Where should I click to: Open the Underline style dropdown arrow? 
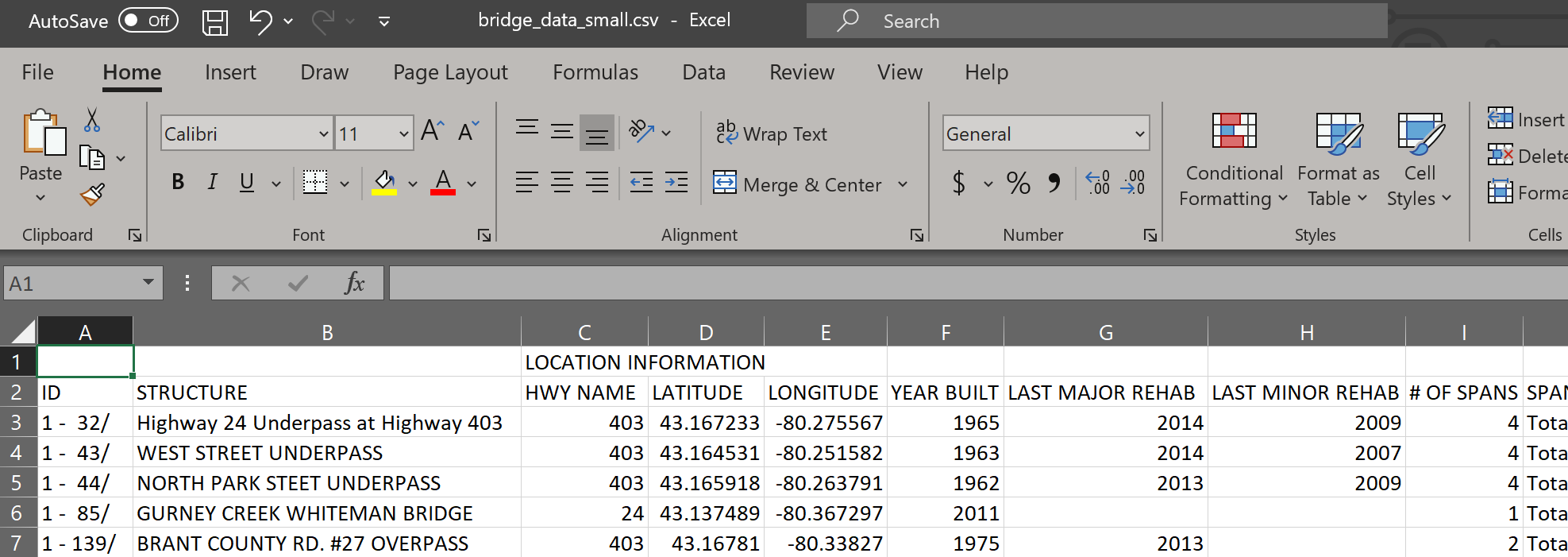tap(276, 184)
